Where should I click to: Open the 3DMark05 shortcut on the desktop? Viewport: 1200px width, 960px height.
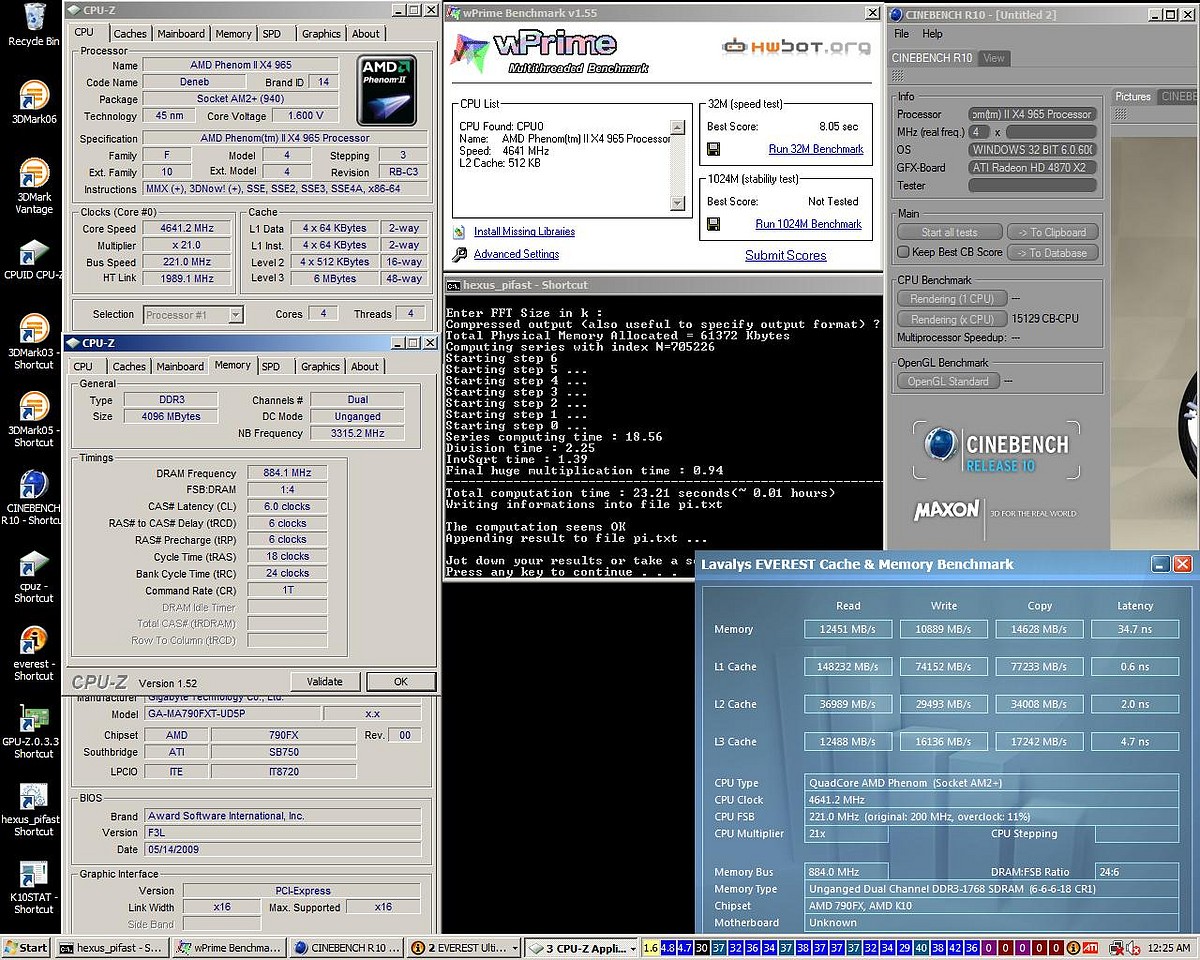[x=33, y=420]
